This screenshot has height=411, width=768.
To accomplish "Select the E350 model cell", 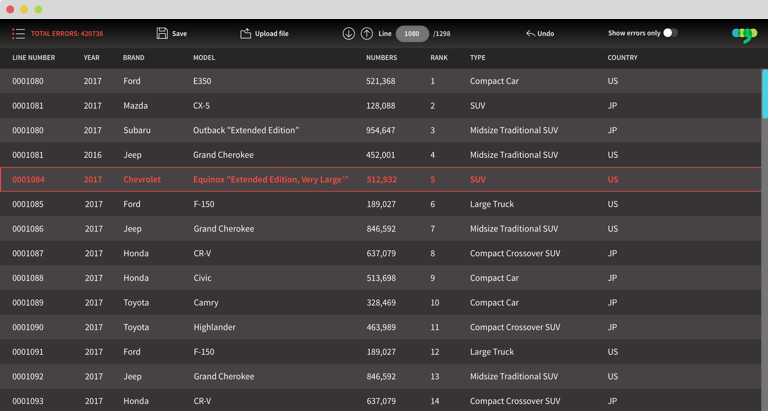I will click(x=202, y=81).
